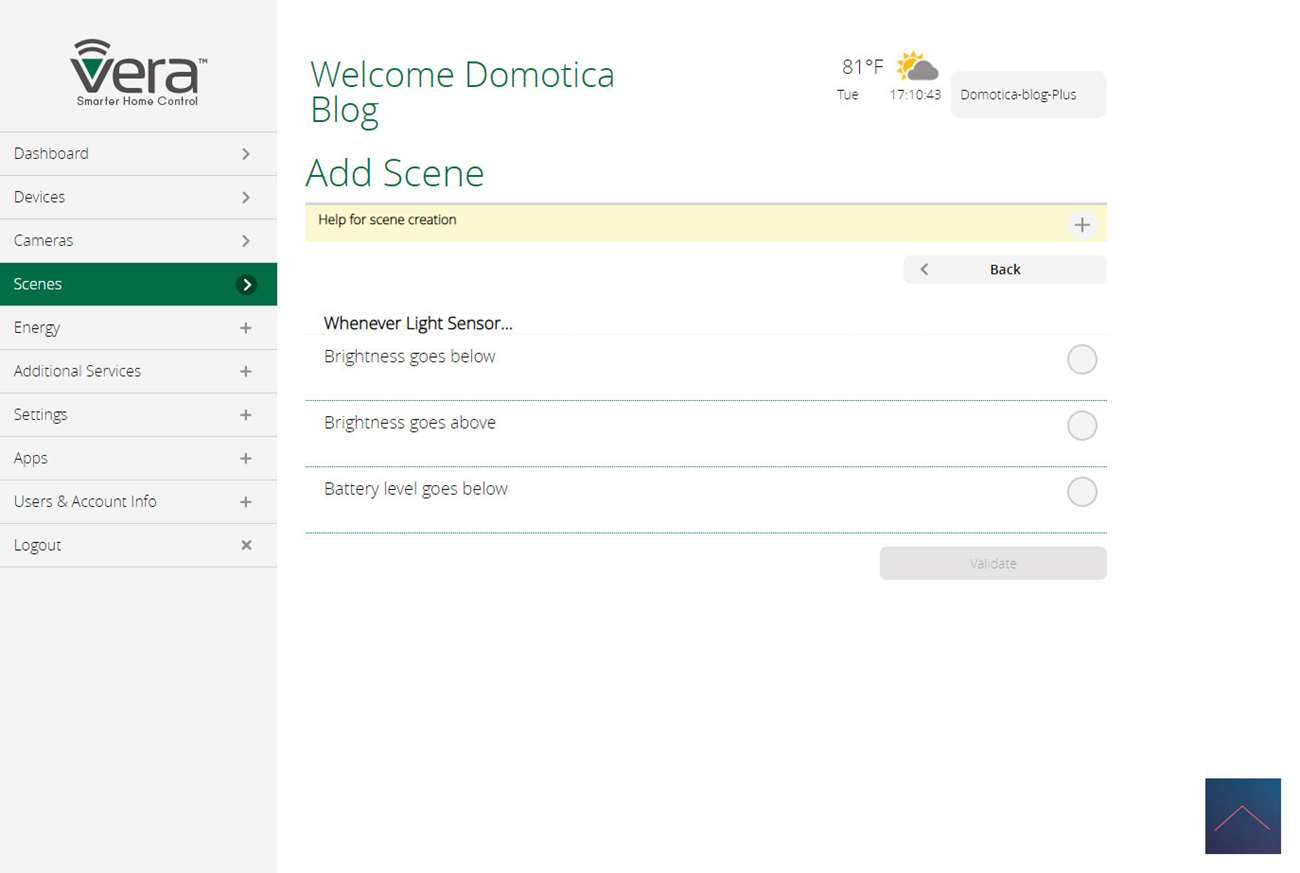Select the Brightness goes above option
Screen dimensions: 1300x873
coord(1081,426)
